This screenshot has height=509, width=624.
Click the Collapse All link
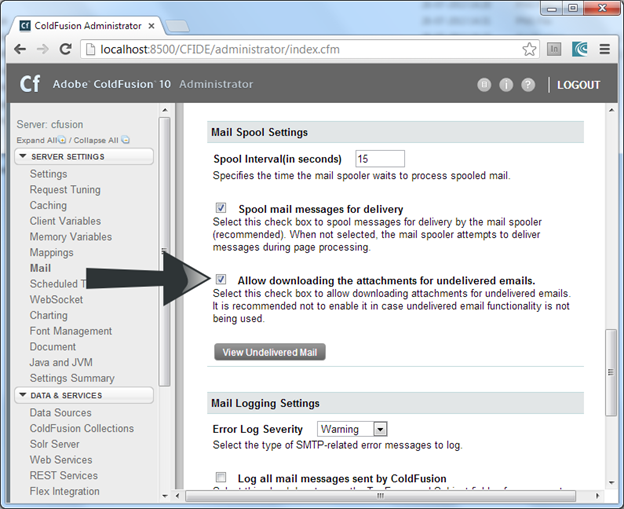[96, 140]
